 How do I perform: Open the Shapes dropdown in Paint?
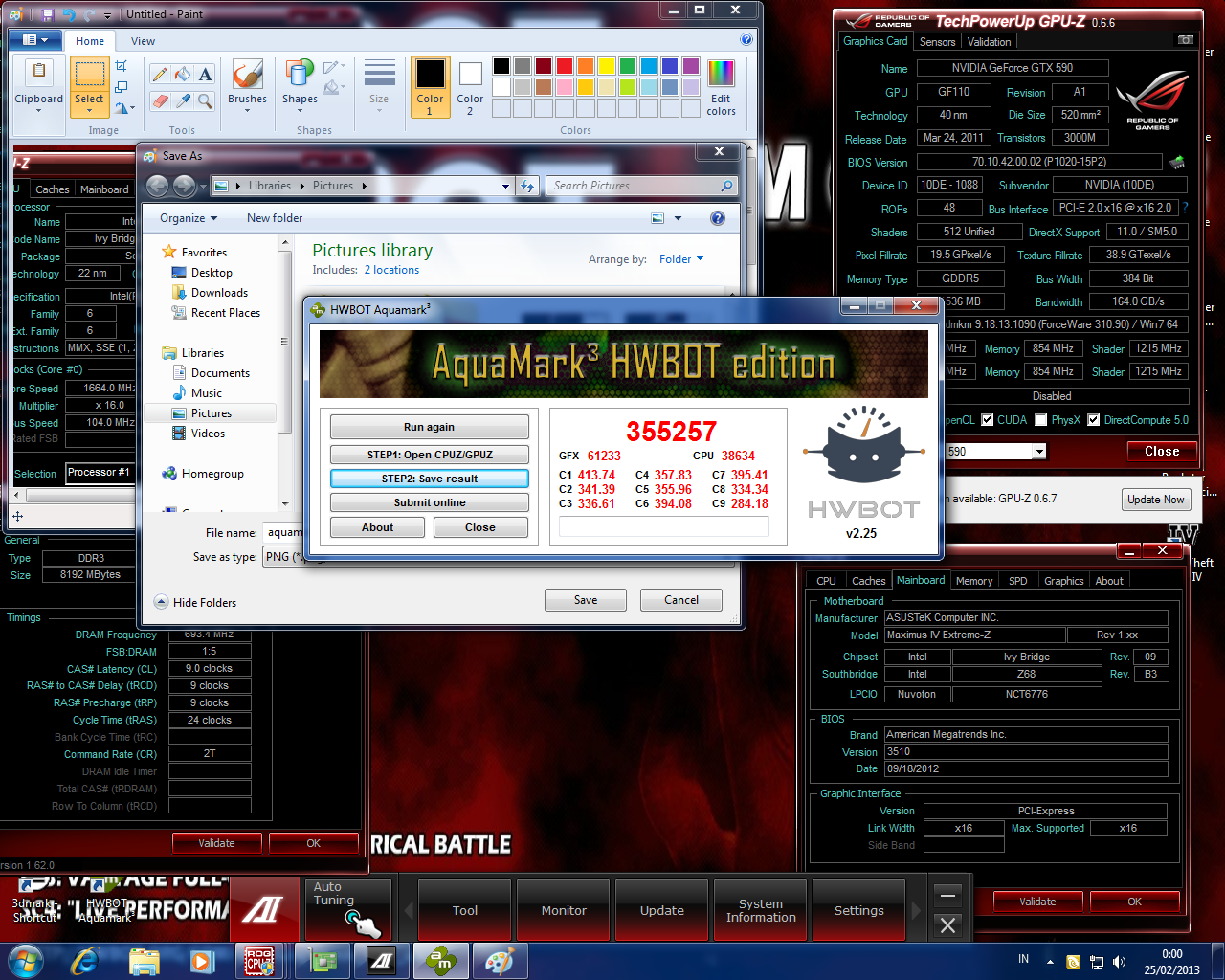coord(300,85)
